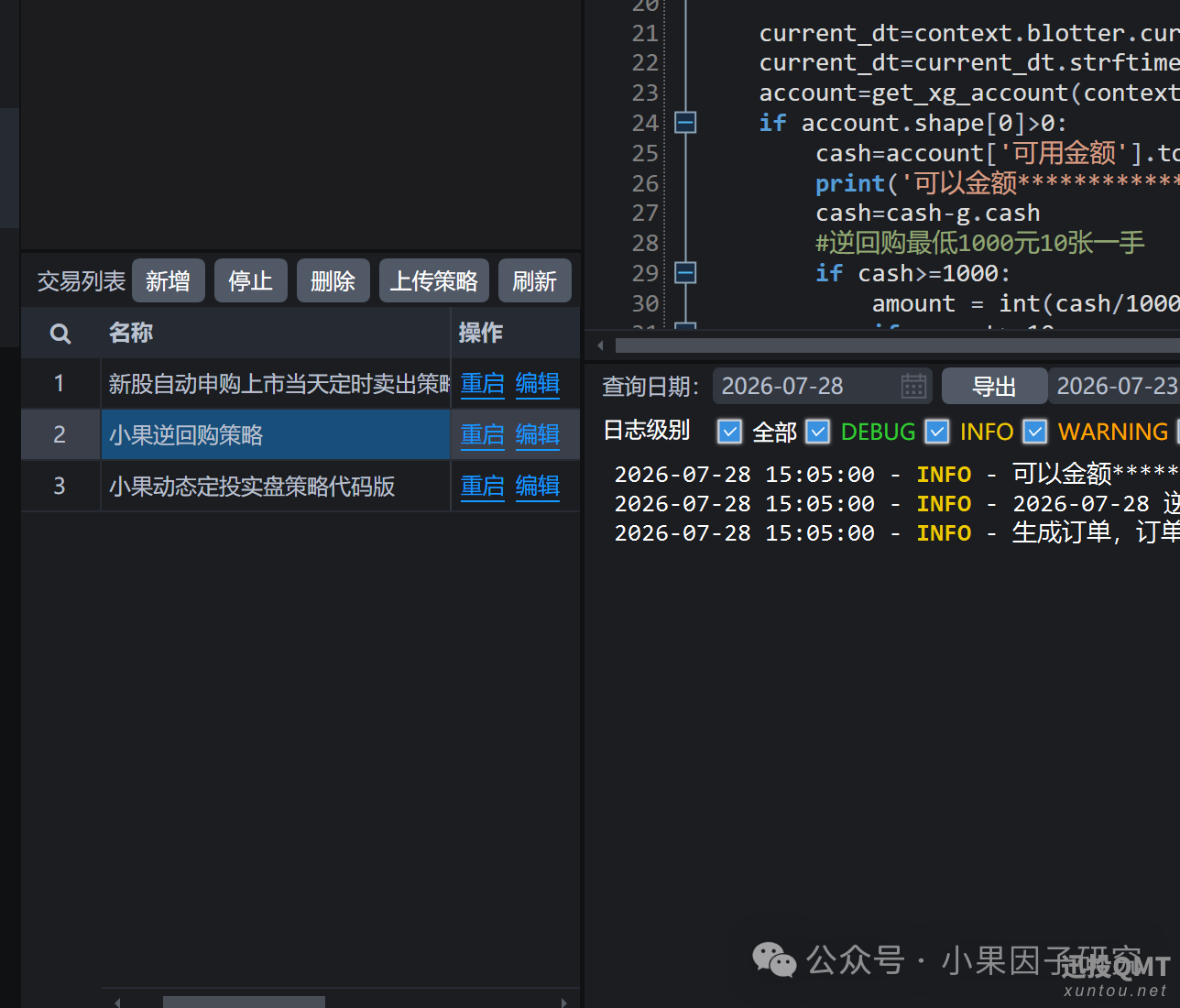Click the 上传策略 button
This screenshot has width=1180, height=1008.
434,280
